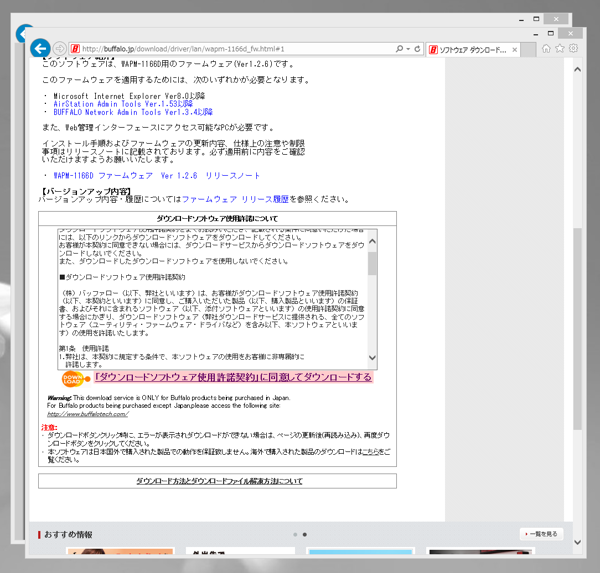
Task: Click the first recommended thumbnail card
Action: tap(120, 551)
